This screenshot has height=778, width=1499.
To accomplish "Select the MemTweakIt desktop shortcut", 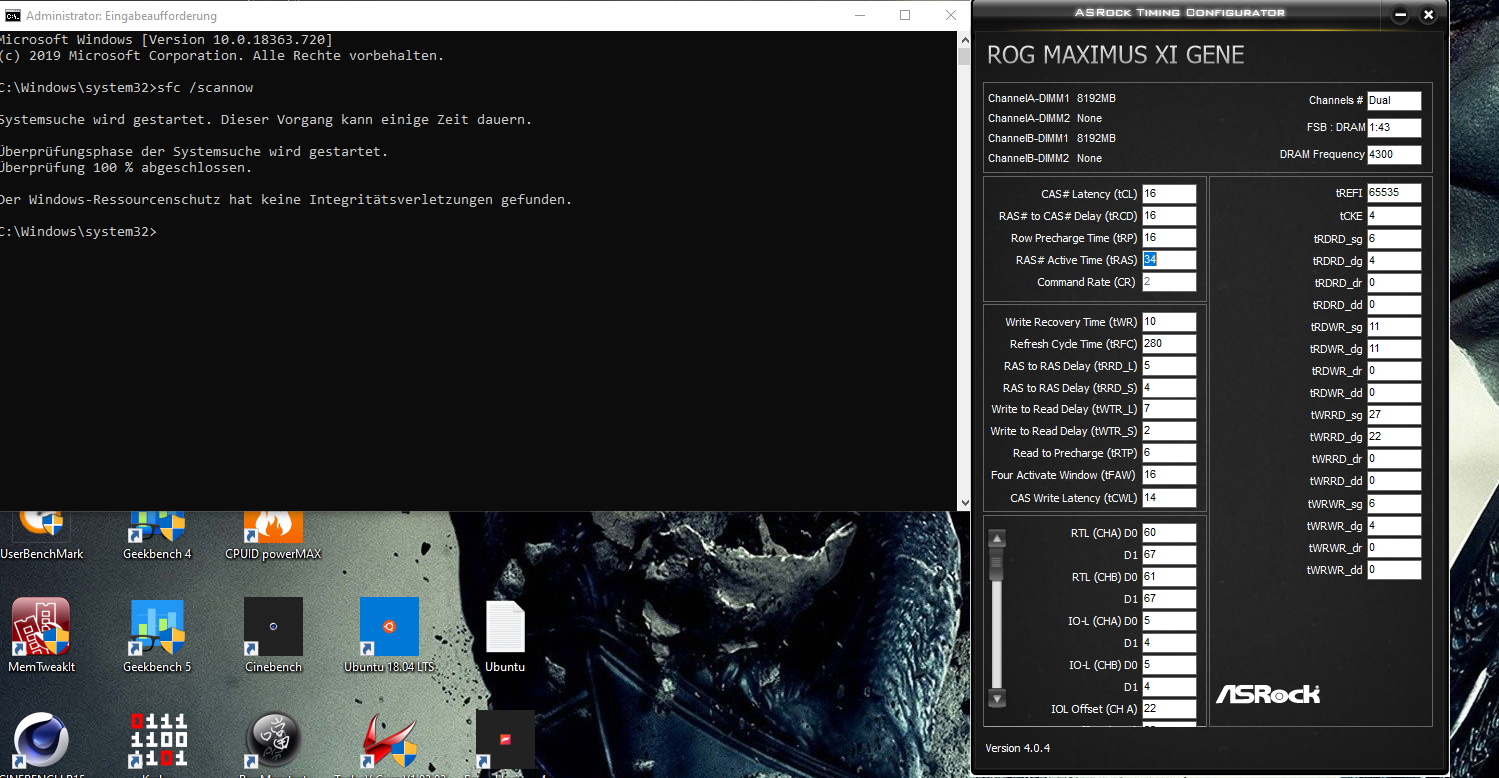I will (x=41, y=635).
